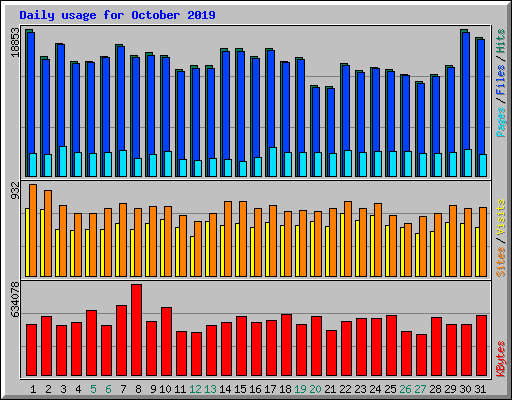Select the 'Visits' legend label
512x400 pixels.
pos(501,217)
